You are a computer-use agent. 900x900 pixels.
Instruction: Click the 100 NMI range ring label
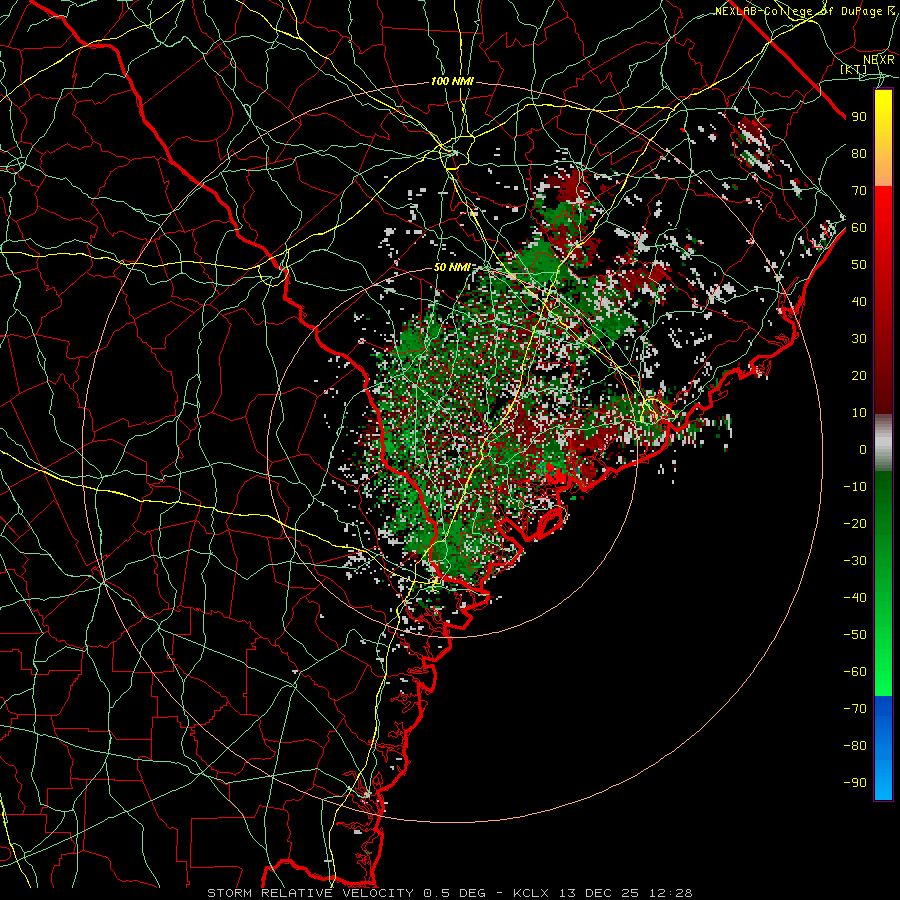tap(452, 82)
